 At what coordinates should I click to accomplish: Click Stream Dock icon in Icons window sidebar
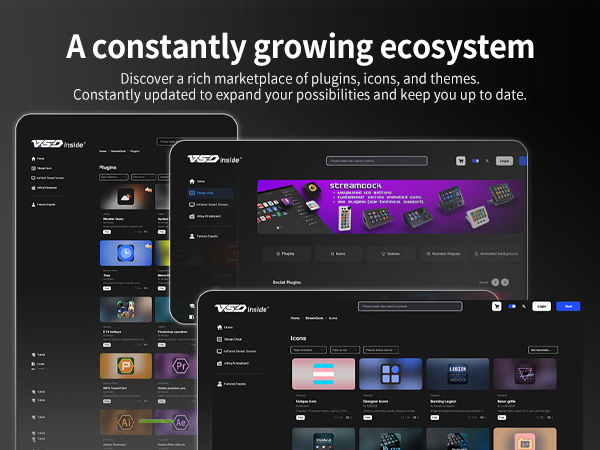coord(219,339)
